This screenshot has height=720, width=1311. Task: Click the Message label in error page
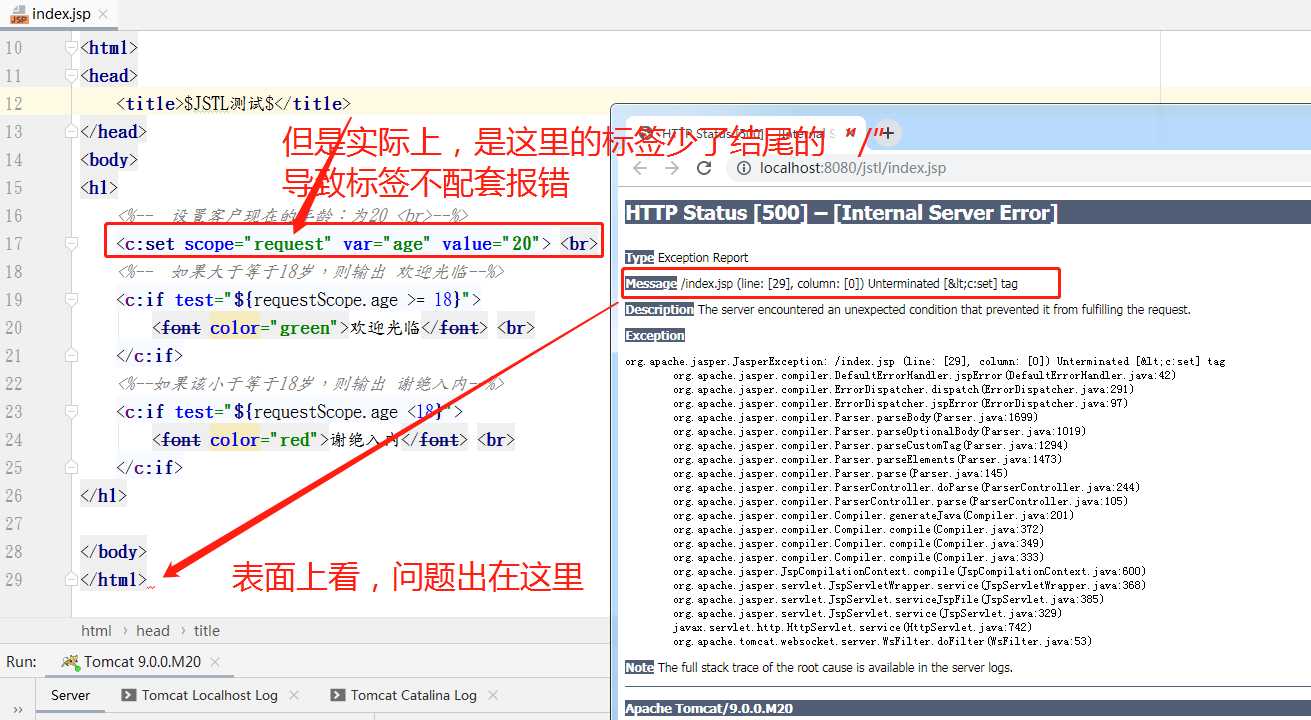651,283
